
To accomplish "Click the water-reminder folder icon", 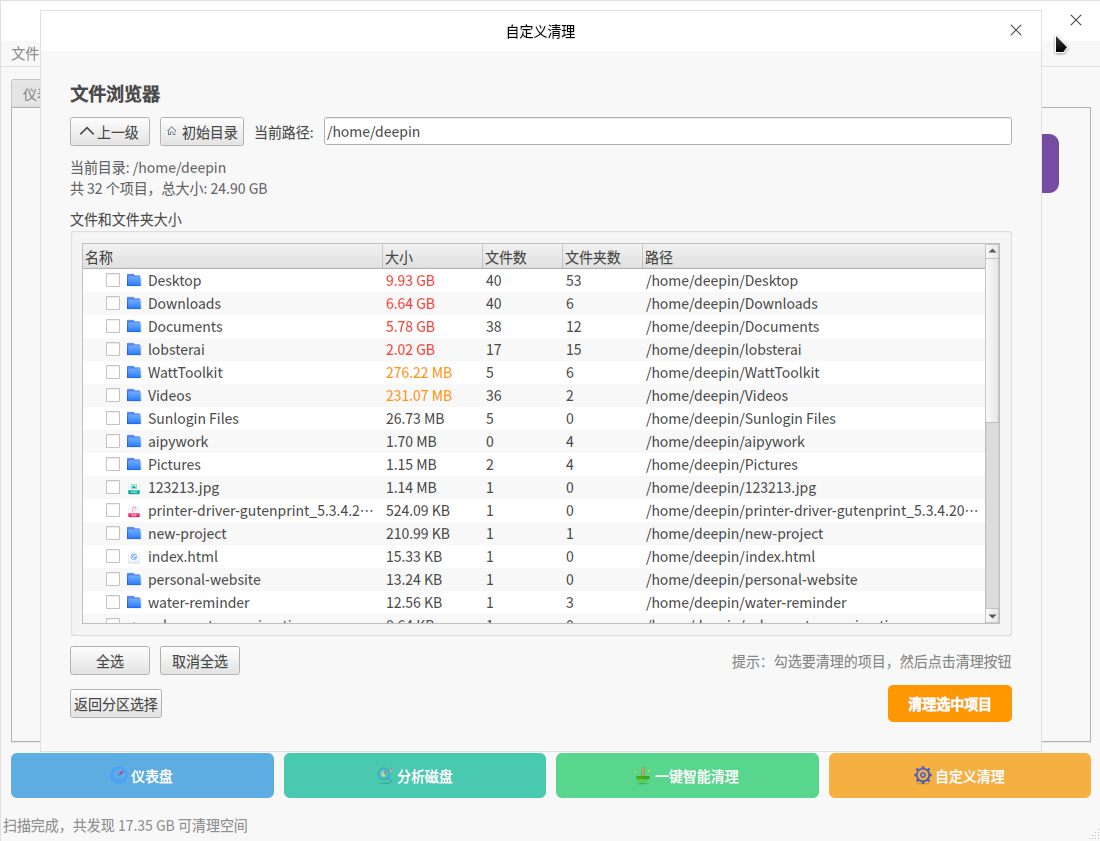I will click(x=134, y=603).
